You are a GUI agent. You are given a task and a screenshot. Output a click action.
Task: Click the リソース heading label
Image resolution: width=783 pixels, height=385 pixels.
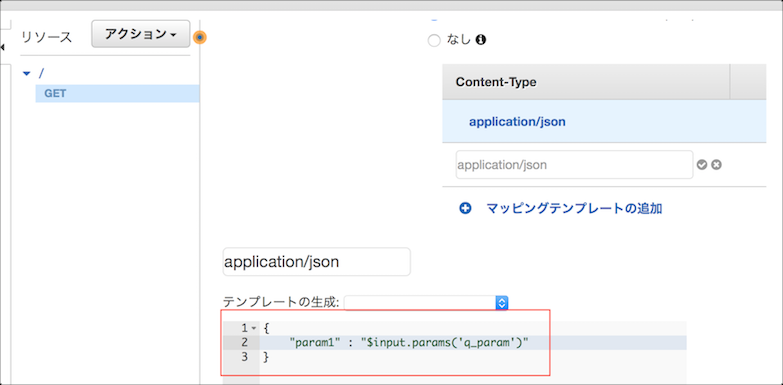tap(46, 37)
